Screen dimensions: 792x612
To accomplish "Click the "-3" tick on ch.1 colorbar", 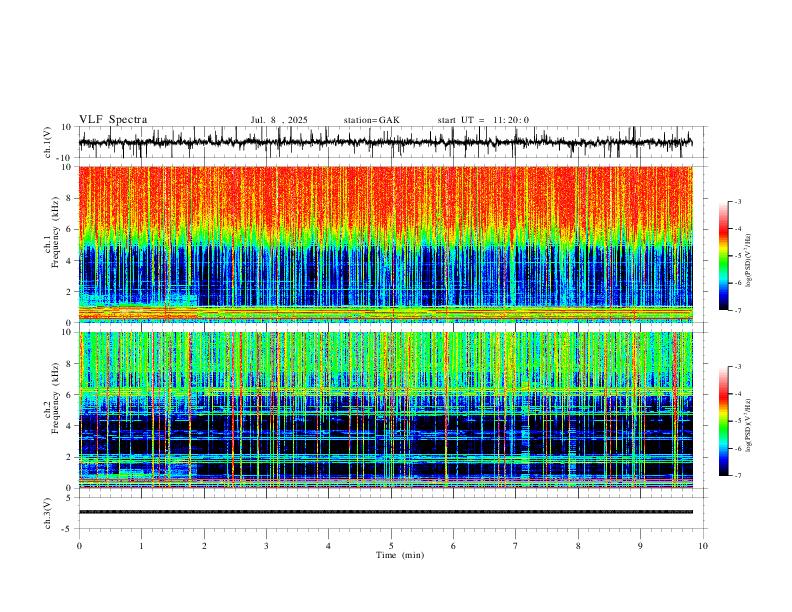I will coord(738,201).
